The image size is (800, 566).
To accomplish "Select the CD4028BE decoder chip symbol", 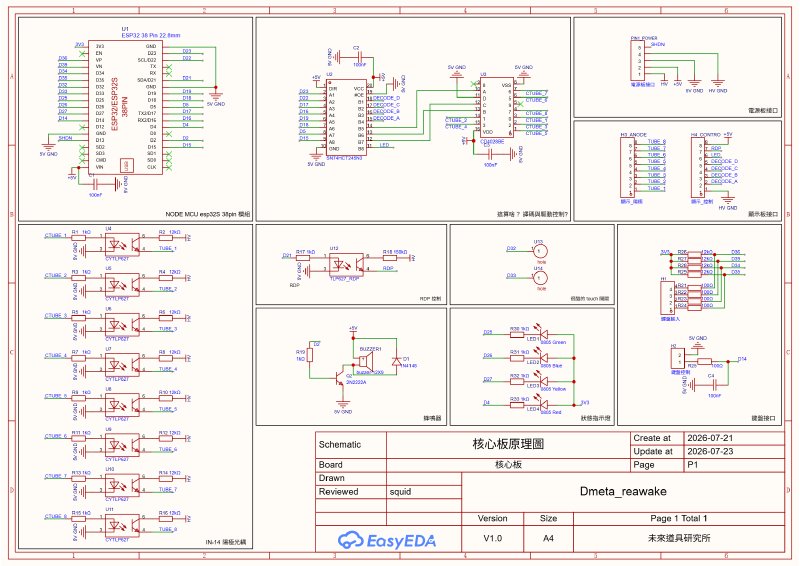I will 496,107.
